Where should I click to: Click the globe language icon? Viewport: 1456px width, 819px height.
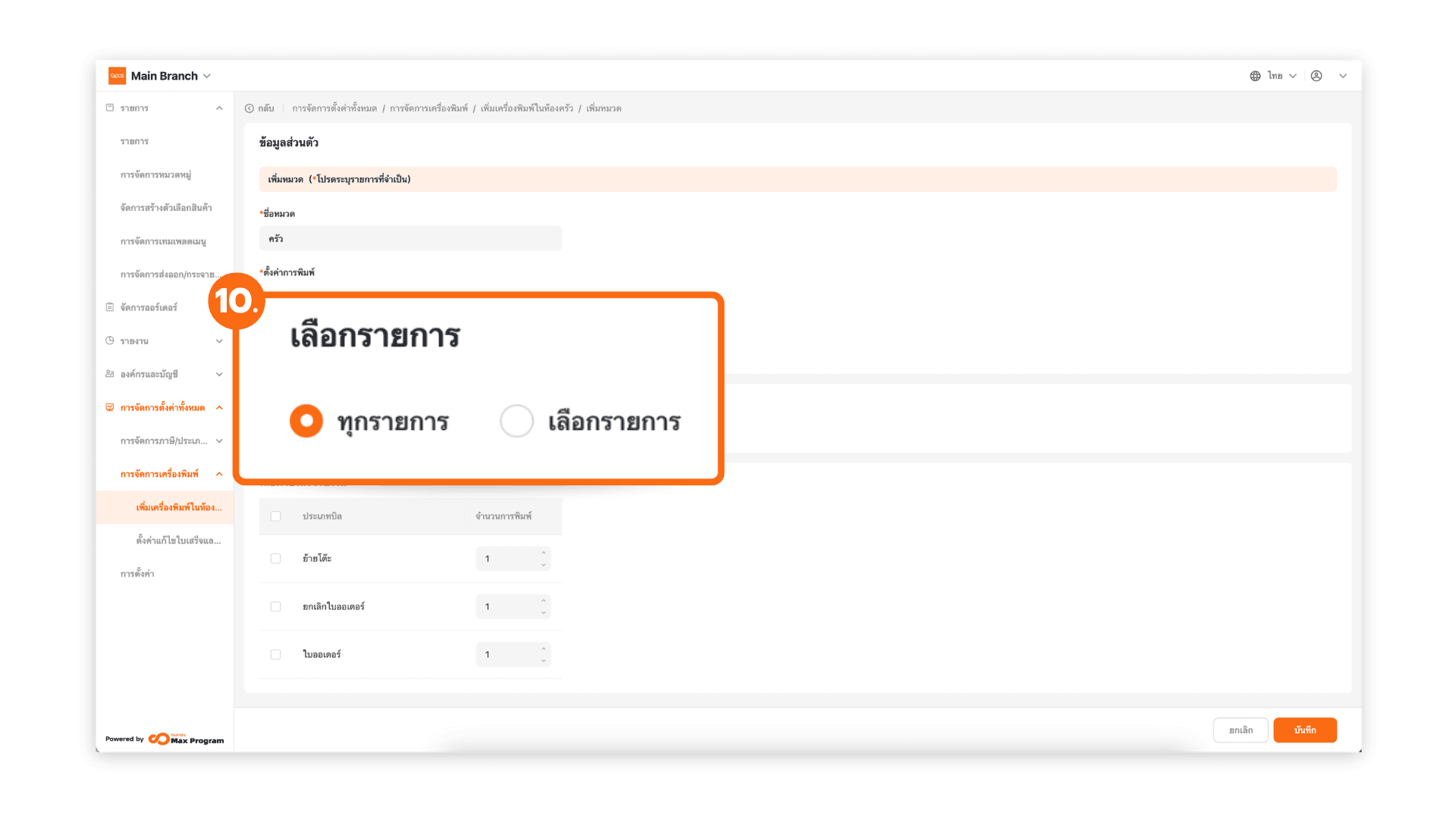coord(1255,76)
